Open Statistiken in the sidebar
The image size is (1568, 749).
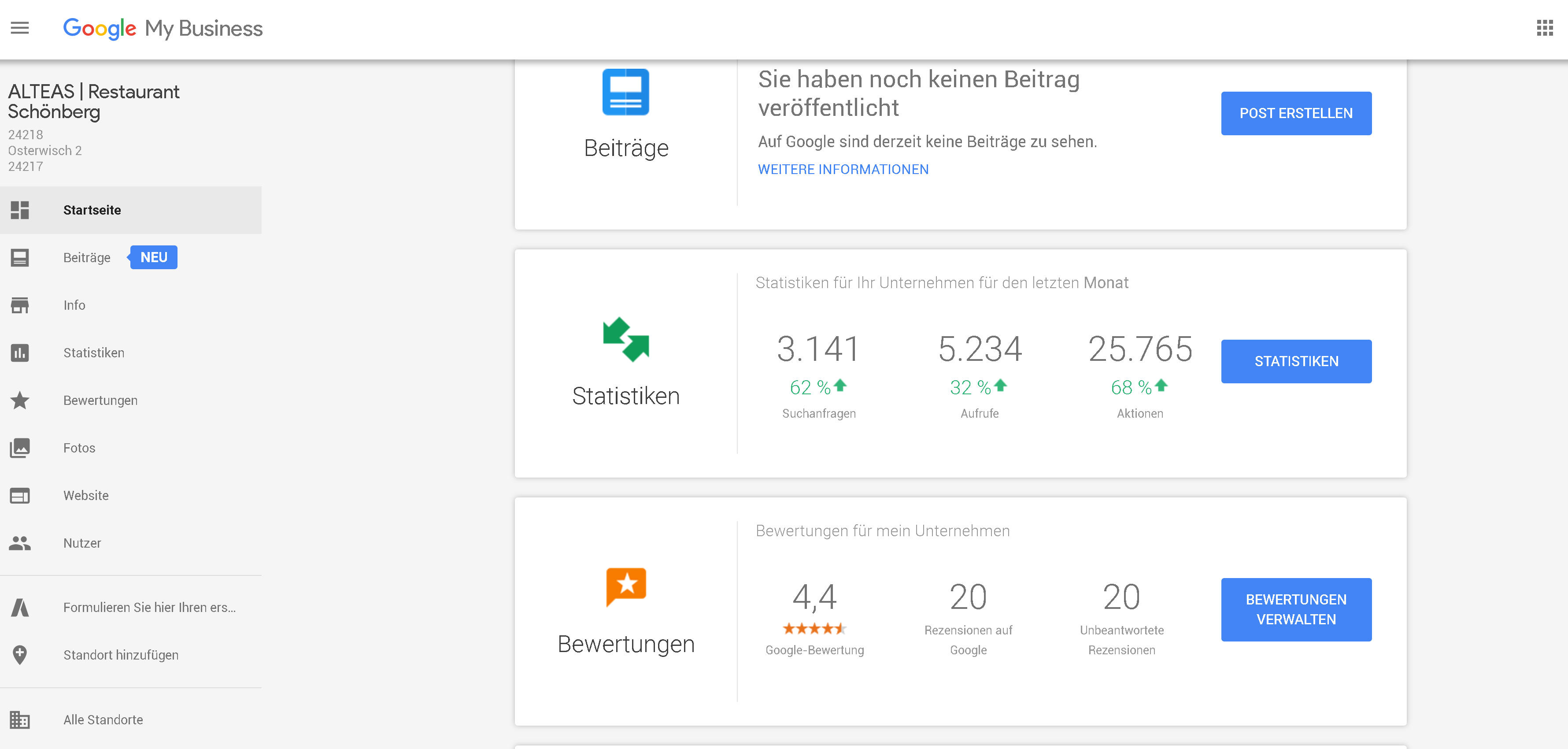(x=131, y=352)
